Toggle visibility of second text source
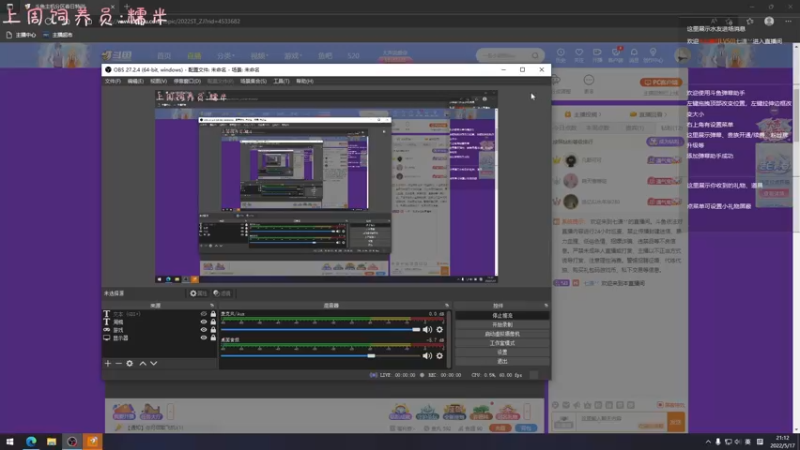 click(204, 322)
